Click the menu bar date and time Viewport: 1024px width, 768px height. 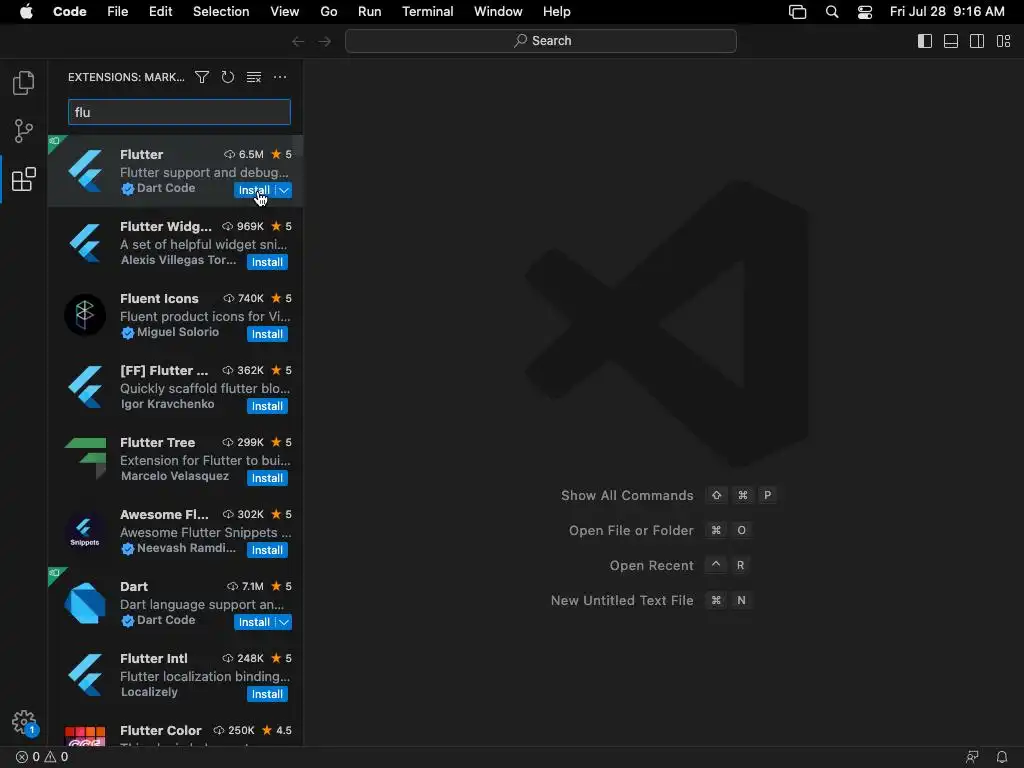[x=947, y=12]
